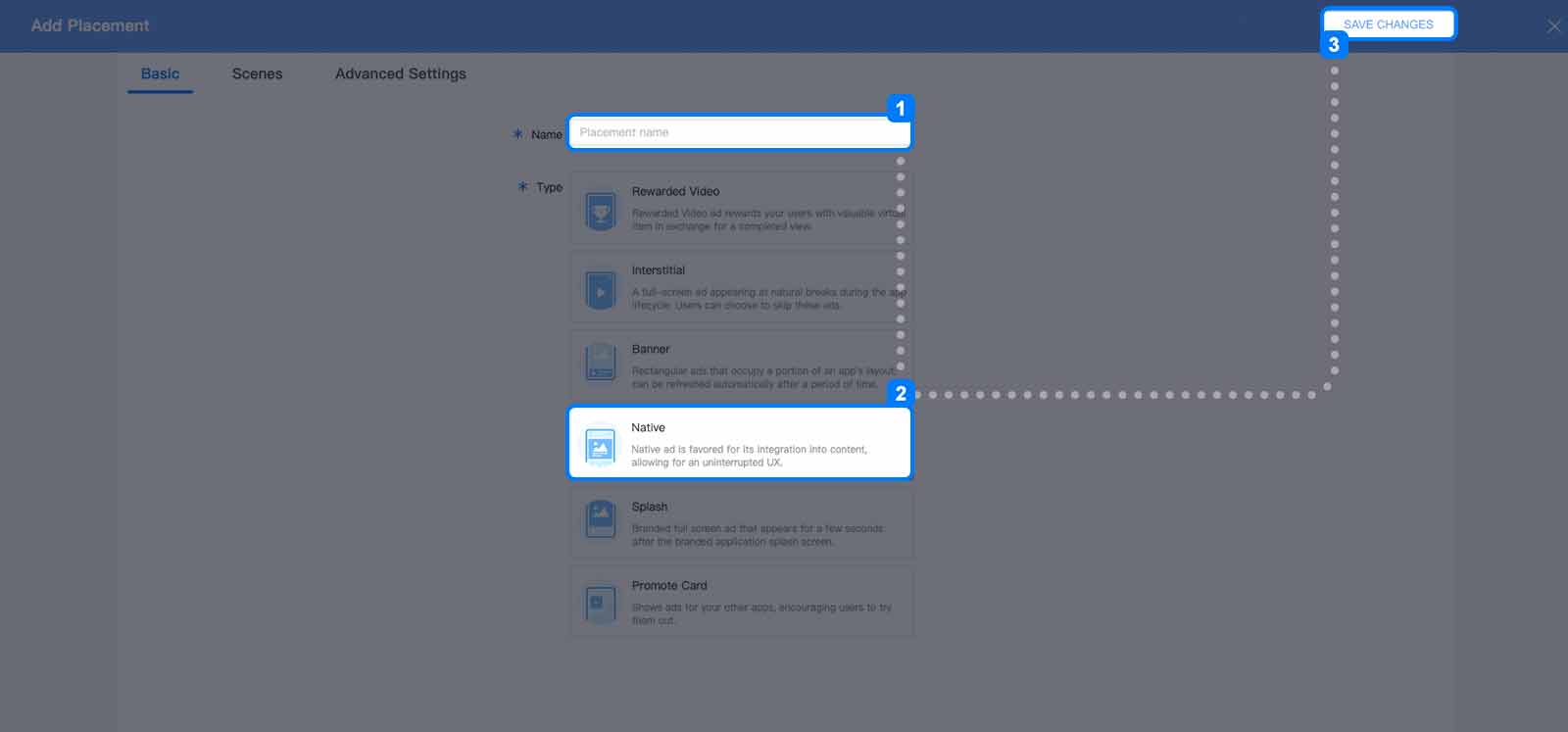This screenshot has width=1568, height=732.
Task: Switch to the Scenes tab
Action: (x=257, y=73)
